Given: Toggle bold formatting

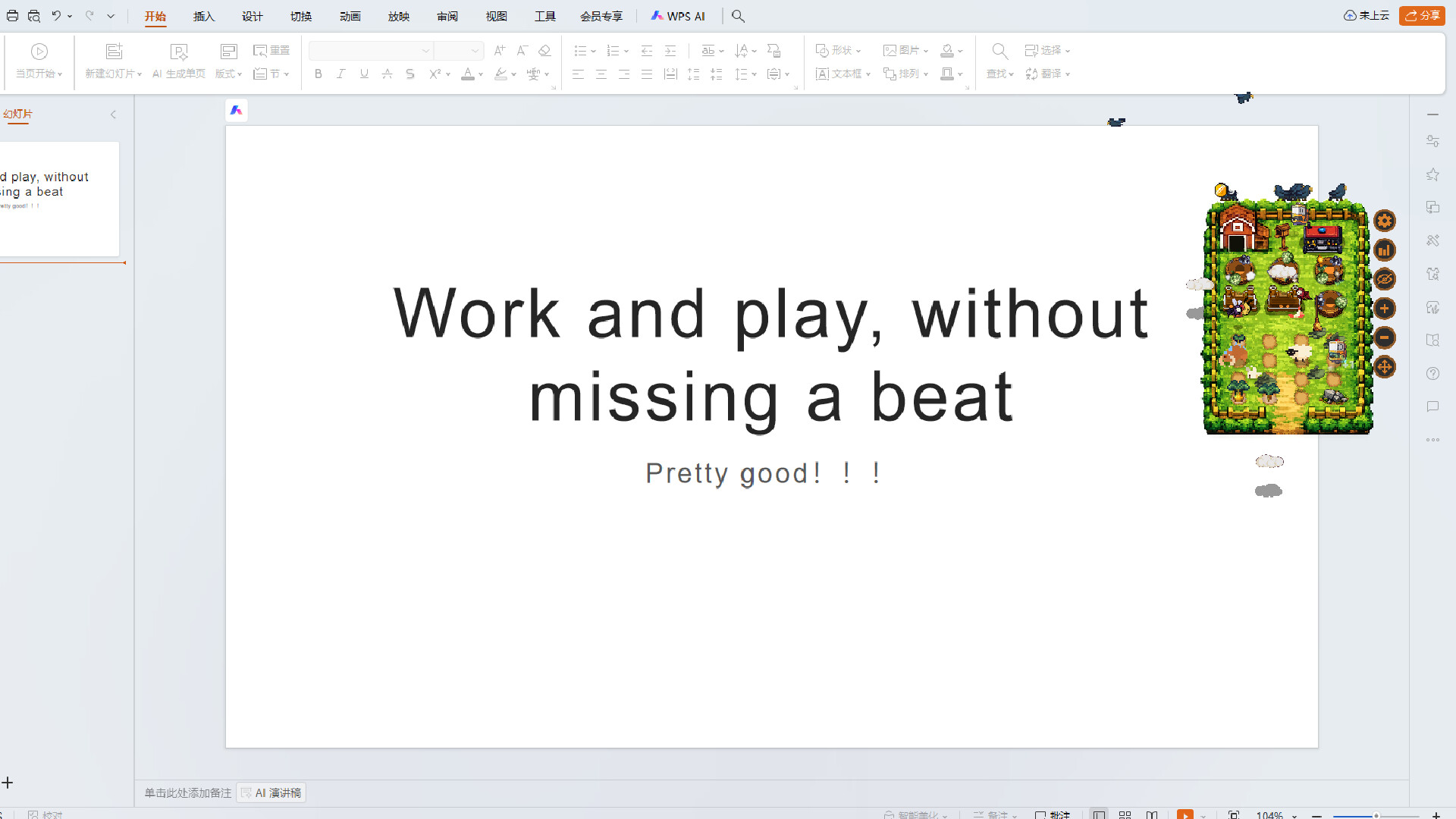Looking at the screenshot, I should click(318, 74).
